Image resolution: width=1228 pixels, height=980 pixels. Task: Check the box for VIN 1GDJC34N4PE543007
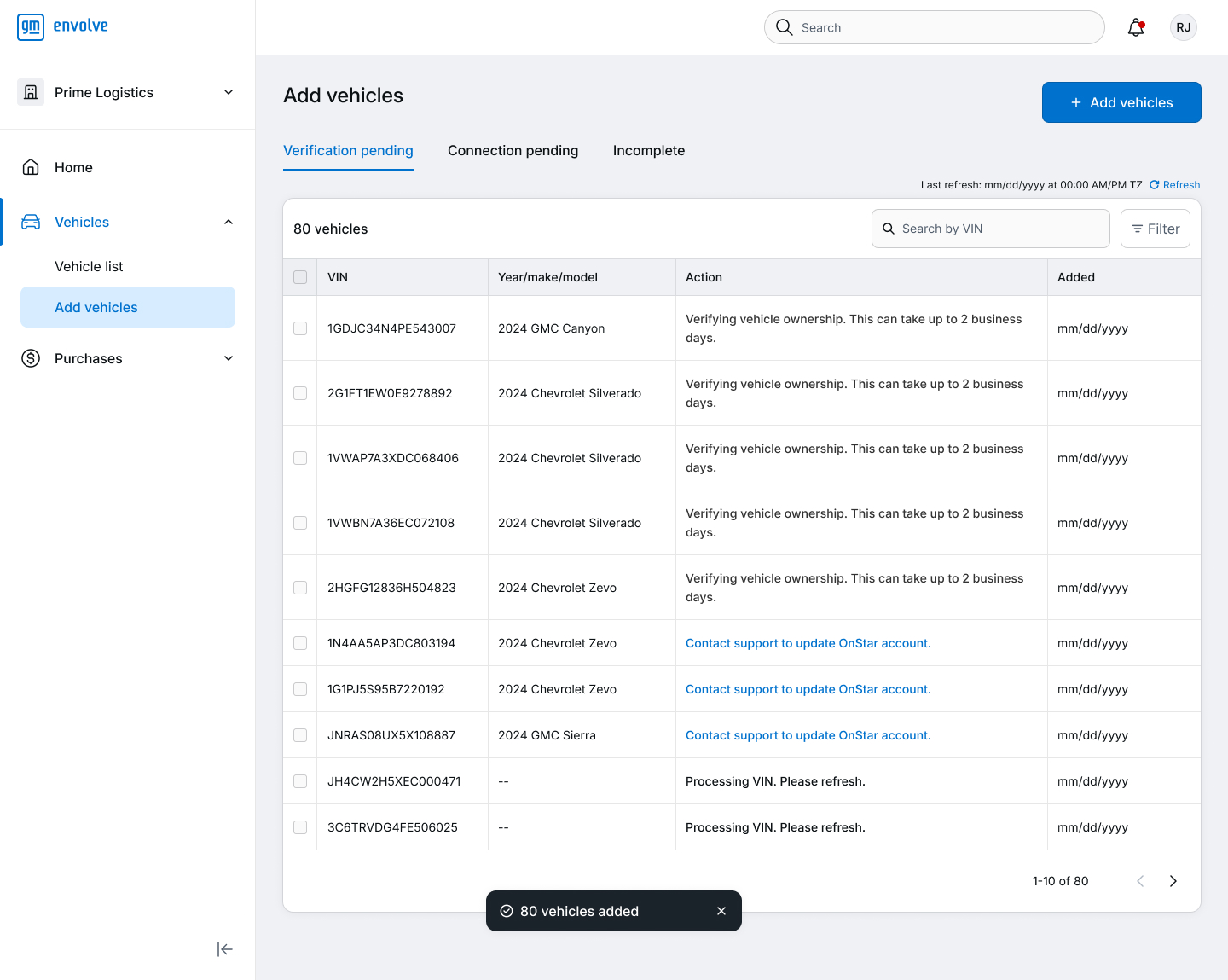tap(300, 328)
